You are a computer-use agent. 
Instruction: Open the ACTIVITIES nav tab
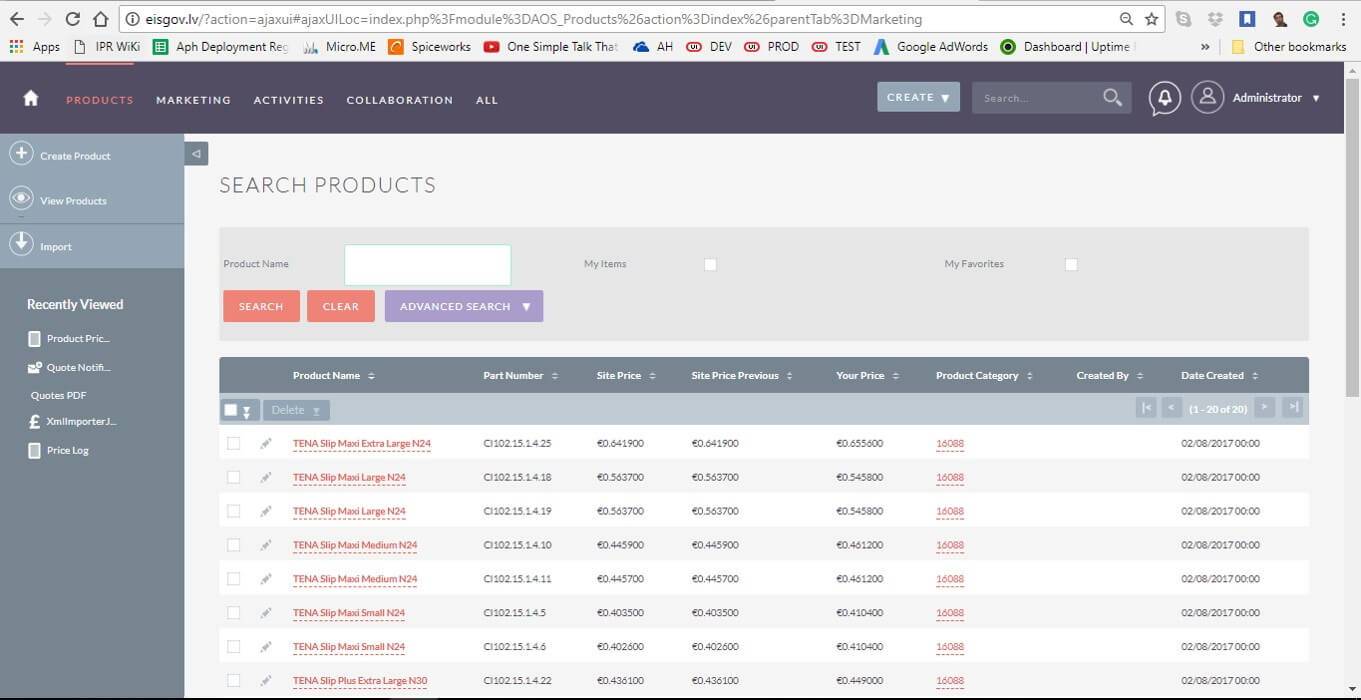(289, 100)
